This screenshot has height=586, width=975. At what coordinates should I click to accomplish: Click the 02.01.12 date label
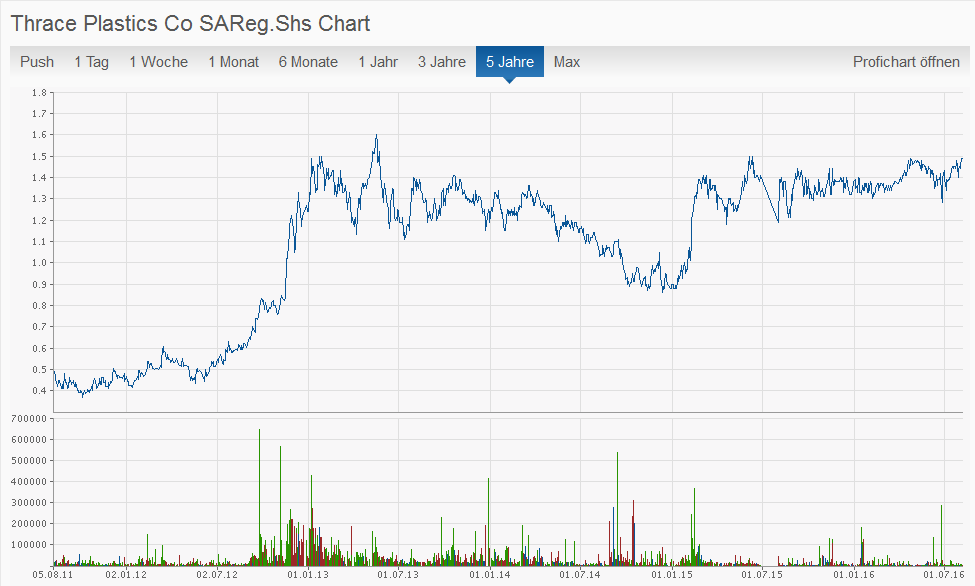126,575
